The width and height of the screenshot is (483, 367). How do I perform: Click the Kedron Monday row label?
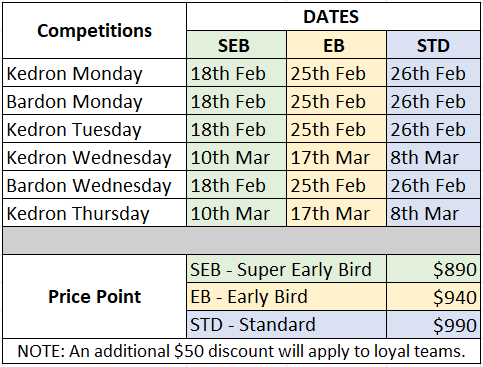(95, 73)
